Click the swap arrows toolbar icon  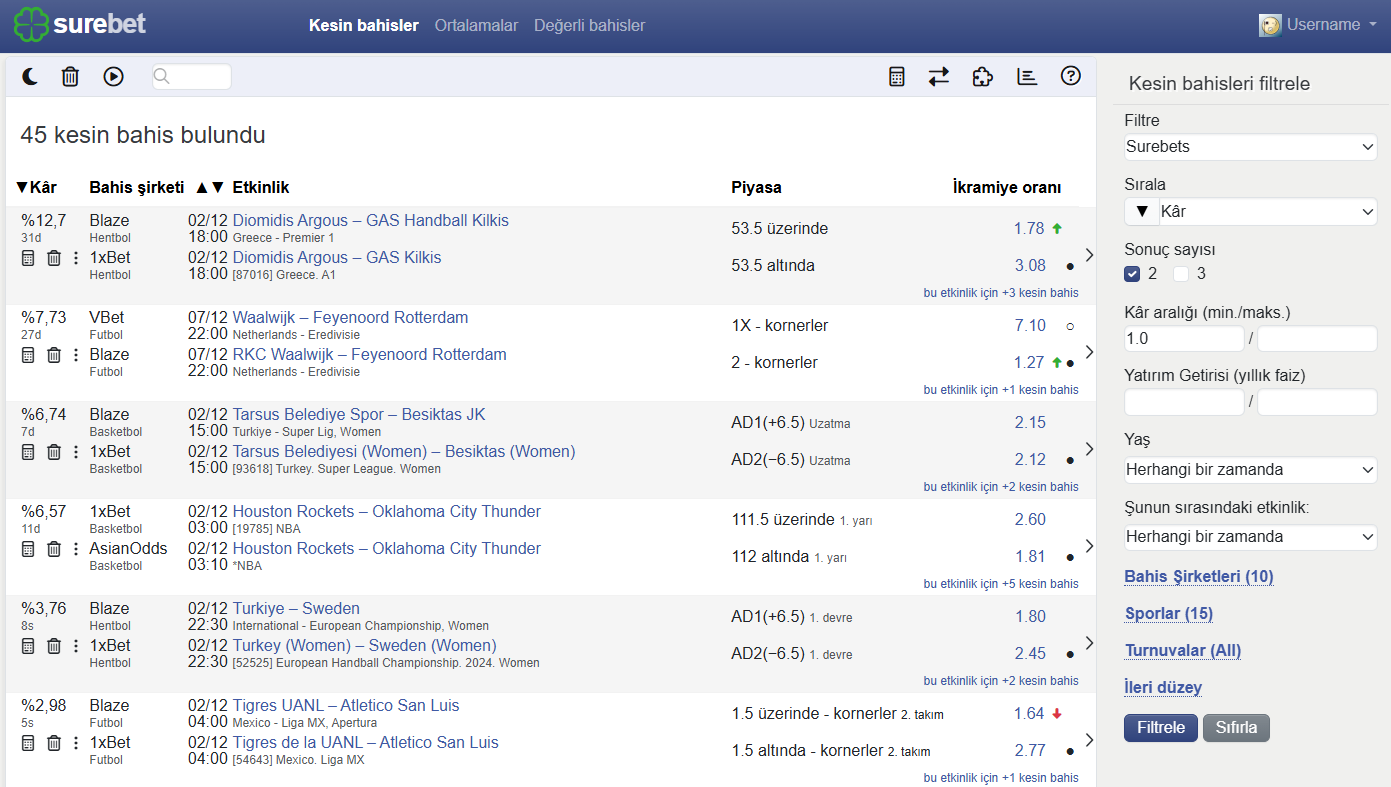click(939, 76)
